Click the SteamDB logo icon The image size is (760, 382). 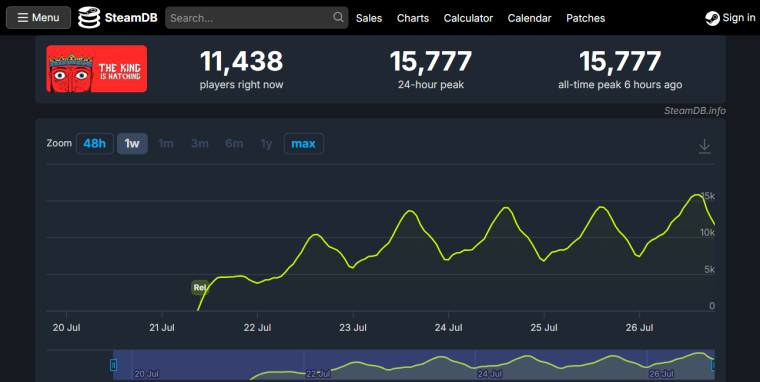pos(89,18)
